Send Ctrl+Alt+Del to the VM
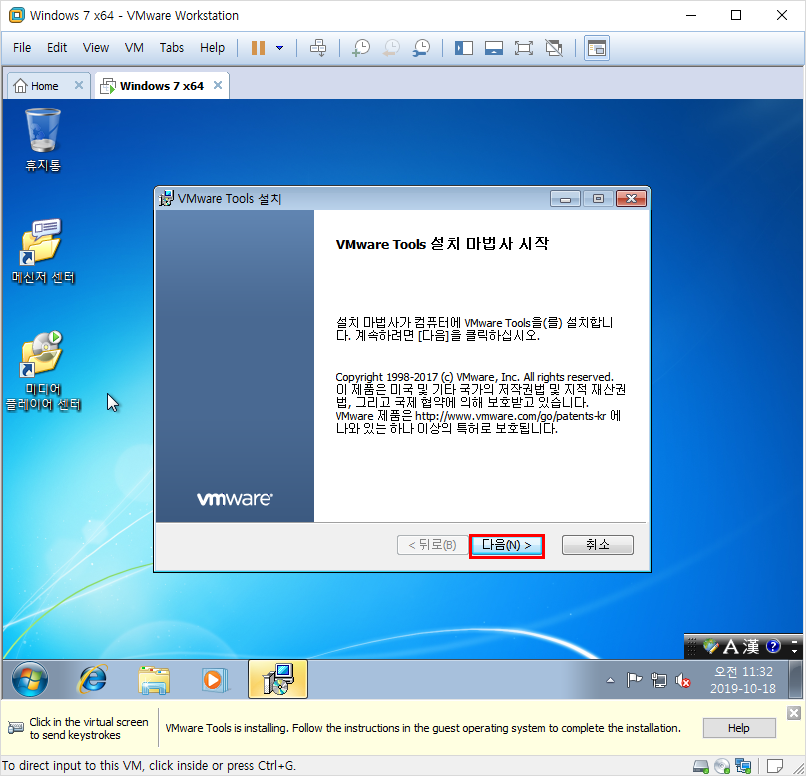This screenshot has height=776, width=806. [x=318, y=48]
